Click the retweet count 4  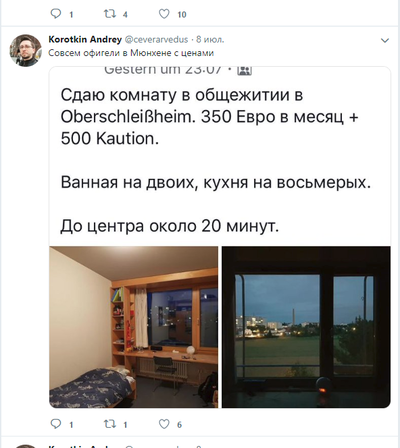(125, 15)
